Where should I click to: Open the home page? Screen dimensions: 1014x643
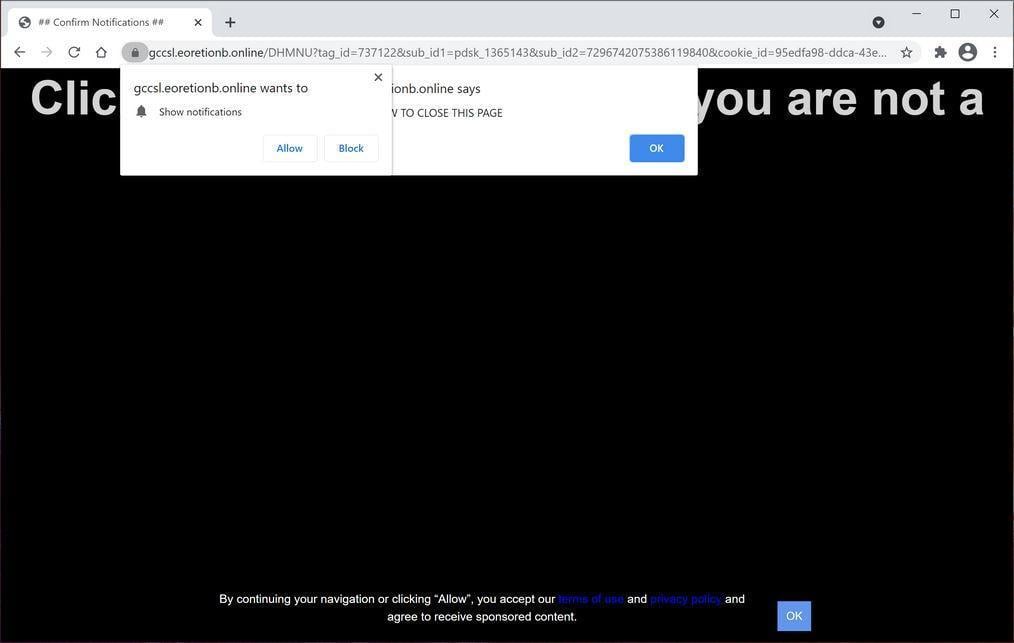click(x=101, y=52)
